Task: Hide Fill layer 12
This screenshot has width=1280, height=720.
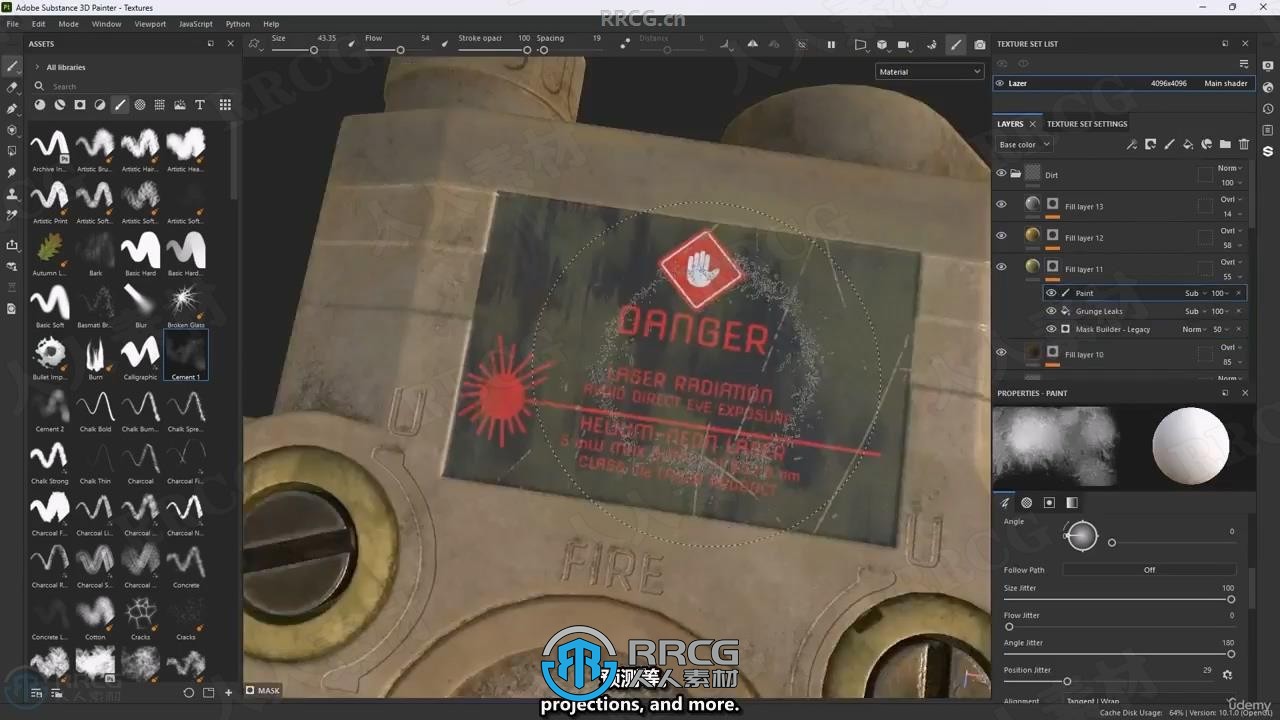Action: (x=1001, y=236)
